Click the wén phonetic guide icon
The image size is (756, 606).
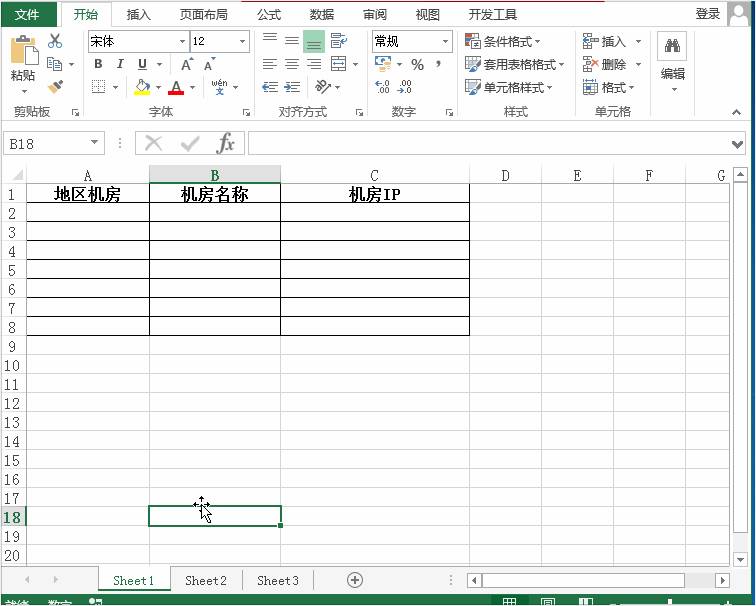219,87
